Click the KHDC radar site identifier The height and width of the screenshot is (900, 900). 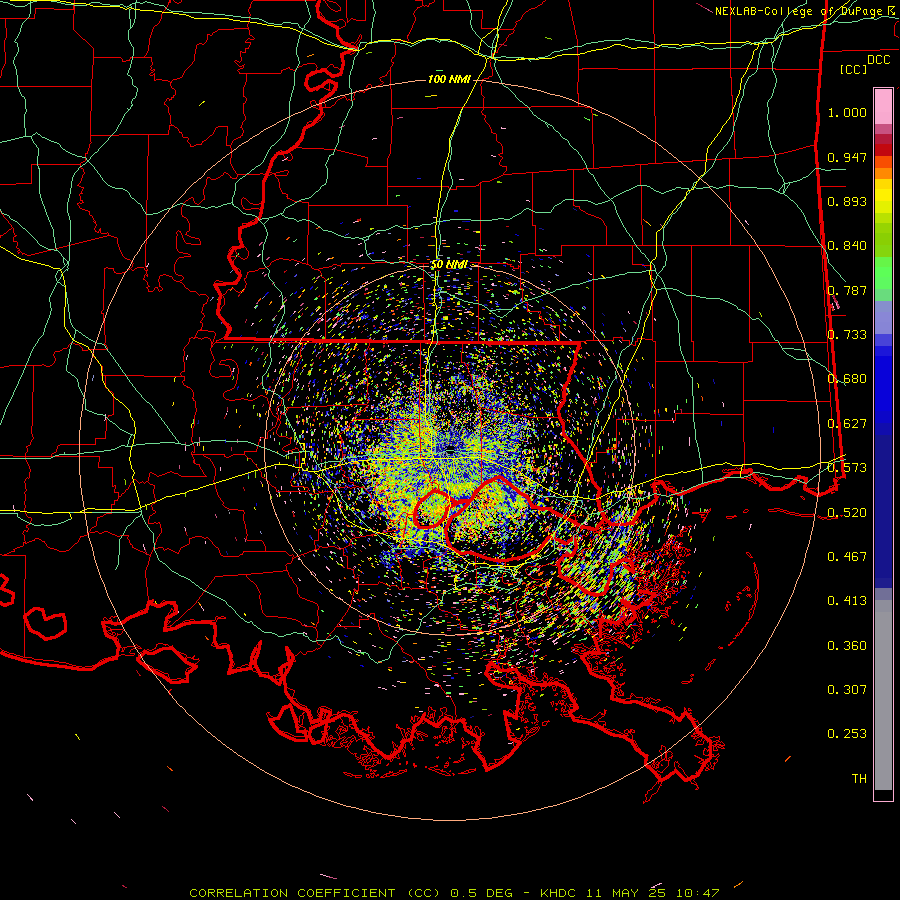coord(558,893)
